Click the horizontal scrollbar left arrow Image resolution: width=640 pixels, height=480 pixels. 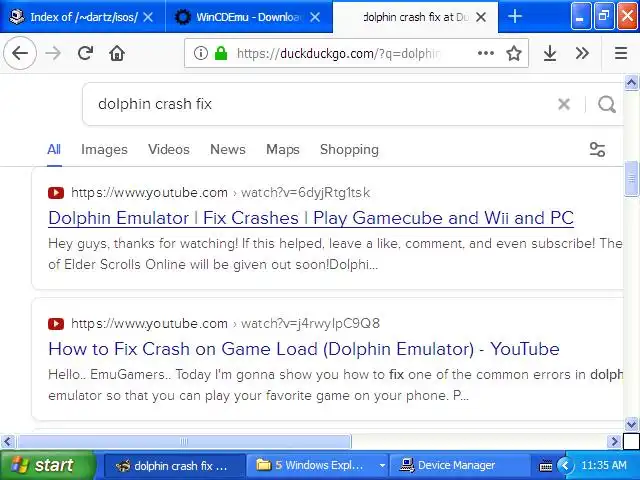tap(7, 441)
